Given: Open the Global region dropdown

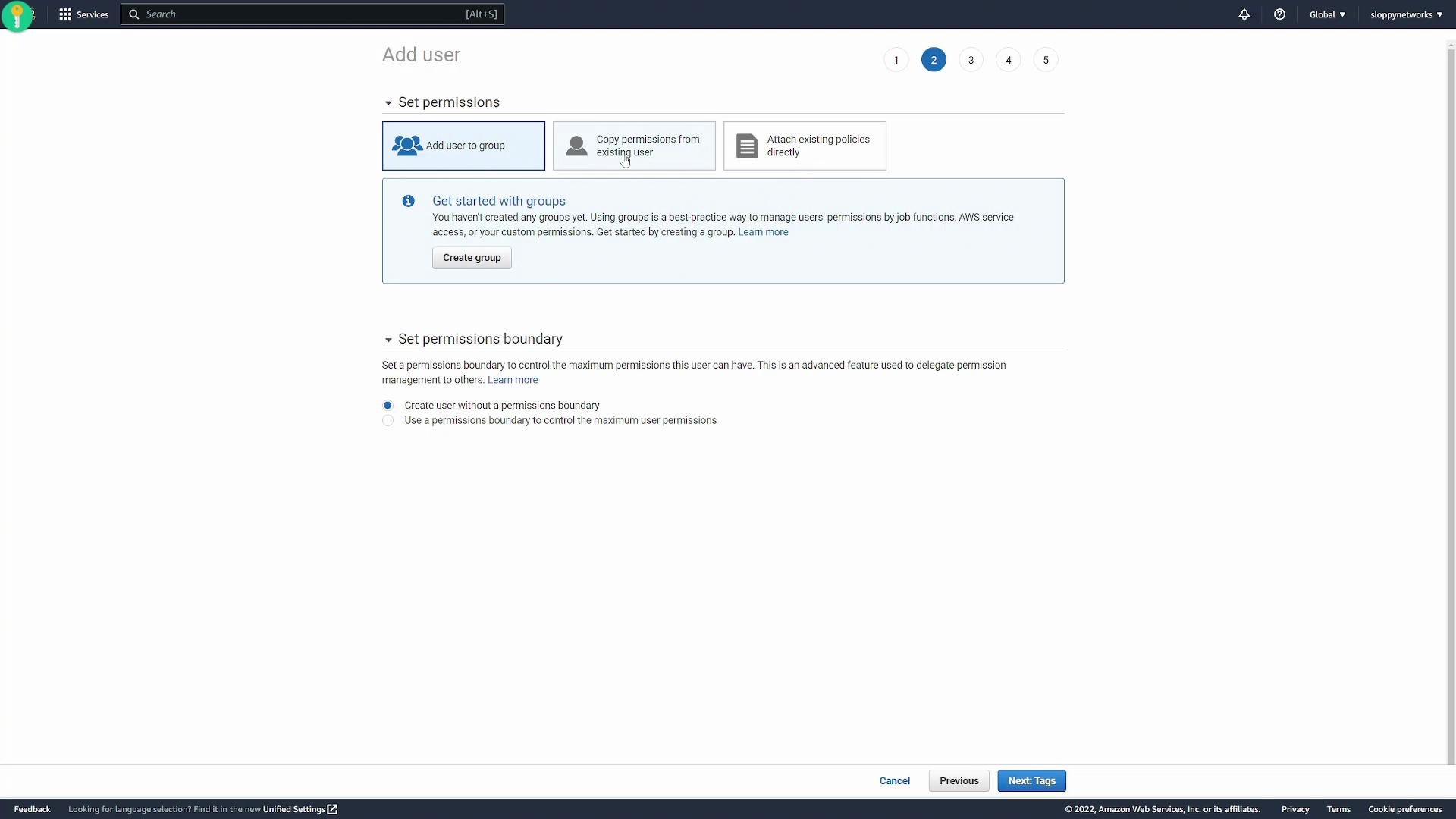Looking at the screenshot, I should pyautogui.click(x=1327, y=14).
